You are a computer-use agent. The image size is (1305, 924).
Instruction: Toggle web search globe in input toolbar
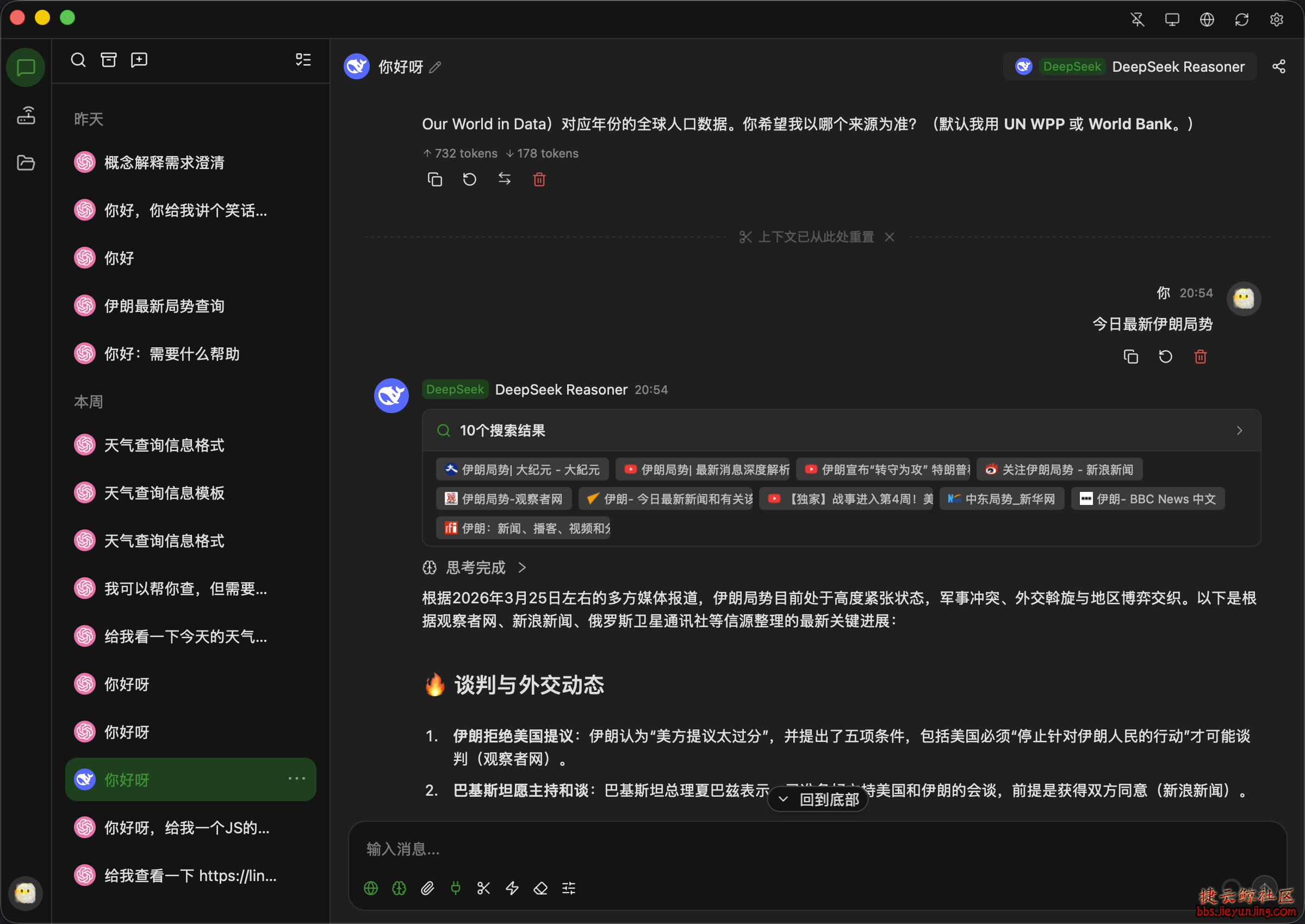370,888
